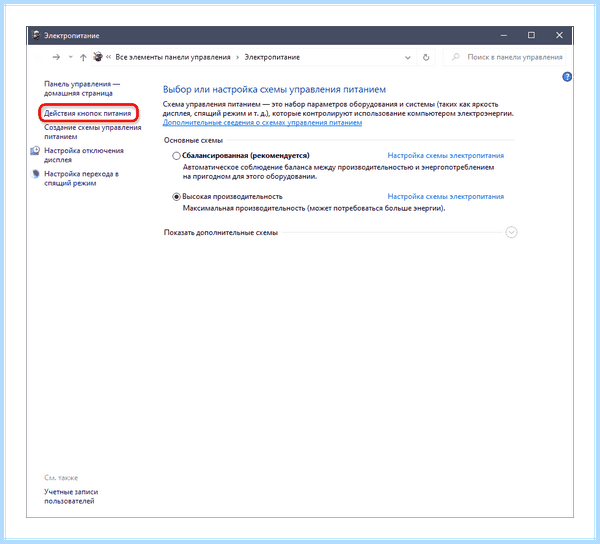Viewport: 600px width, 544px height.
Task: Open Настройка отключения дисплея
Action: (84, 155)
